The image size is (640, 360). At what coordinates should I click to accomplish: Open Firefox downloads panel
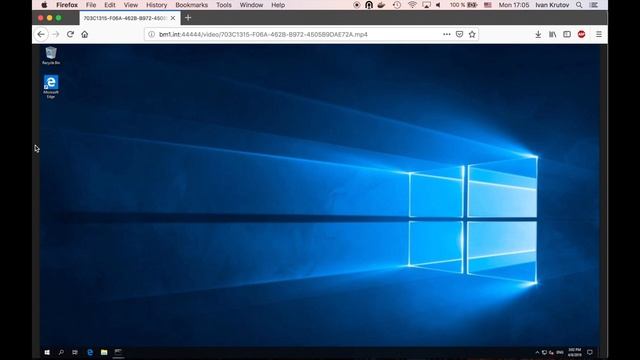pos(538,34)
